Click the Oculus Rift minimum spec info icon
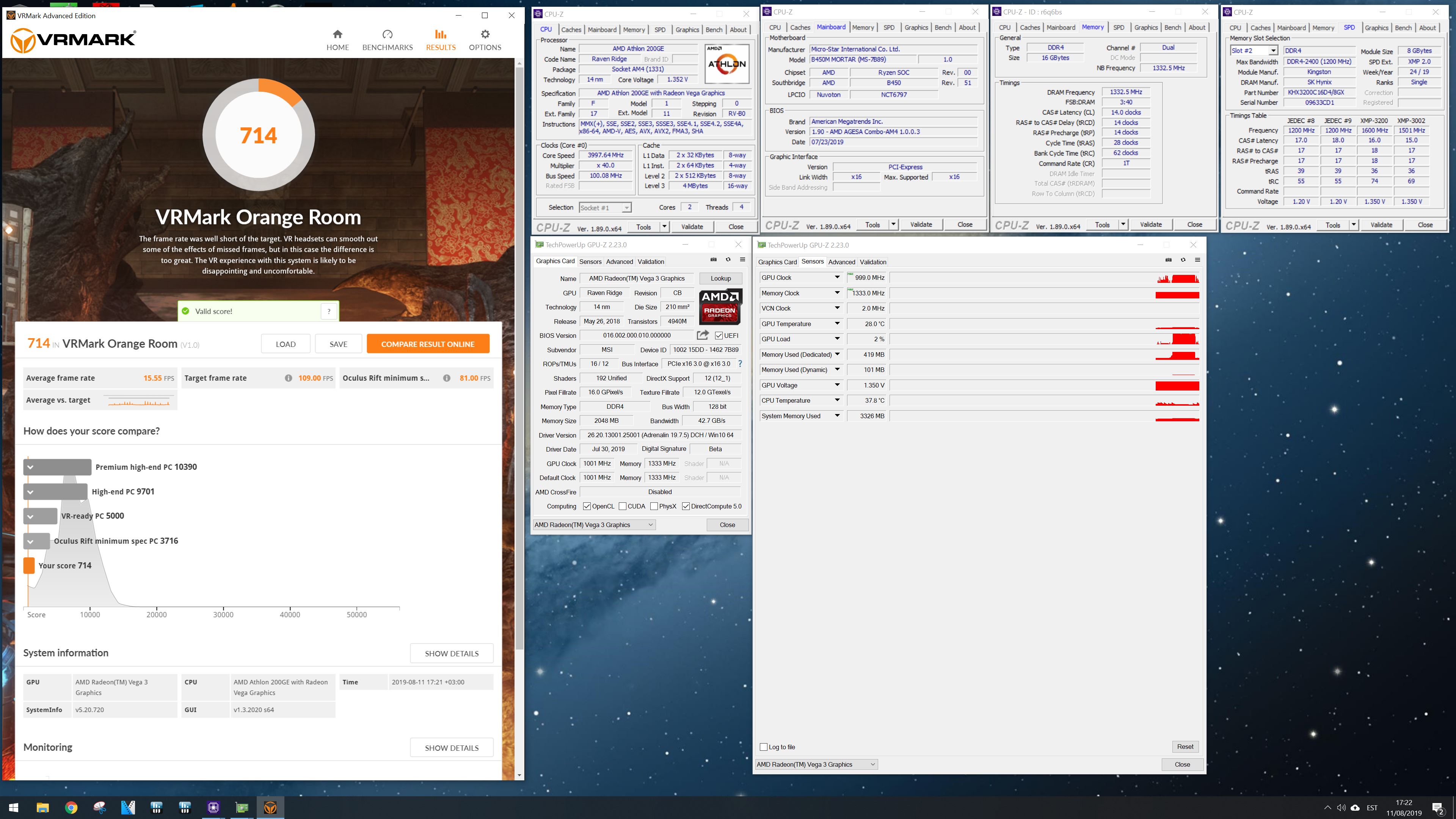 [x=447, y=378]
